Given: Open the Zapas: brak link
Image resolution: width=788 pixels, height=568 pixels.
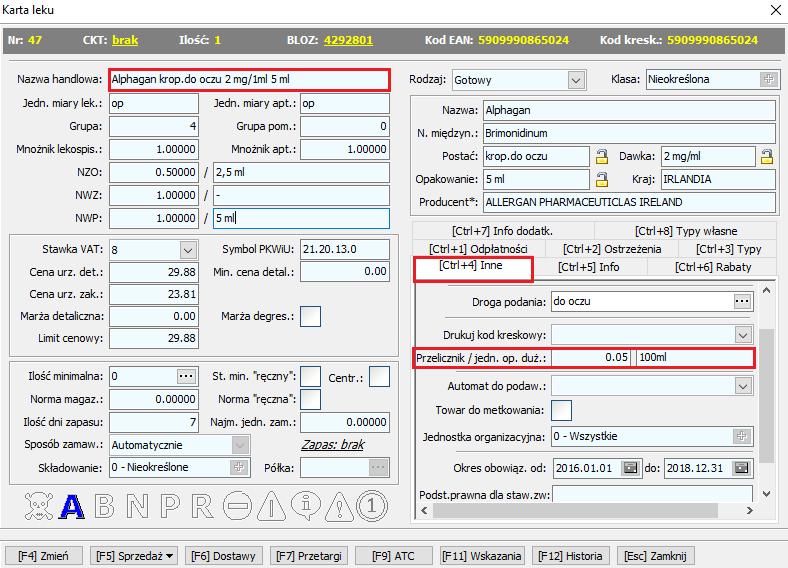Looking at the screenshot, I should [x=333, y=445].
